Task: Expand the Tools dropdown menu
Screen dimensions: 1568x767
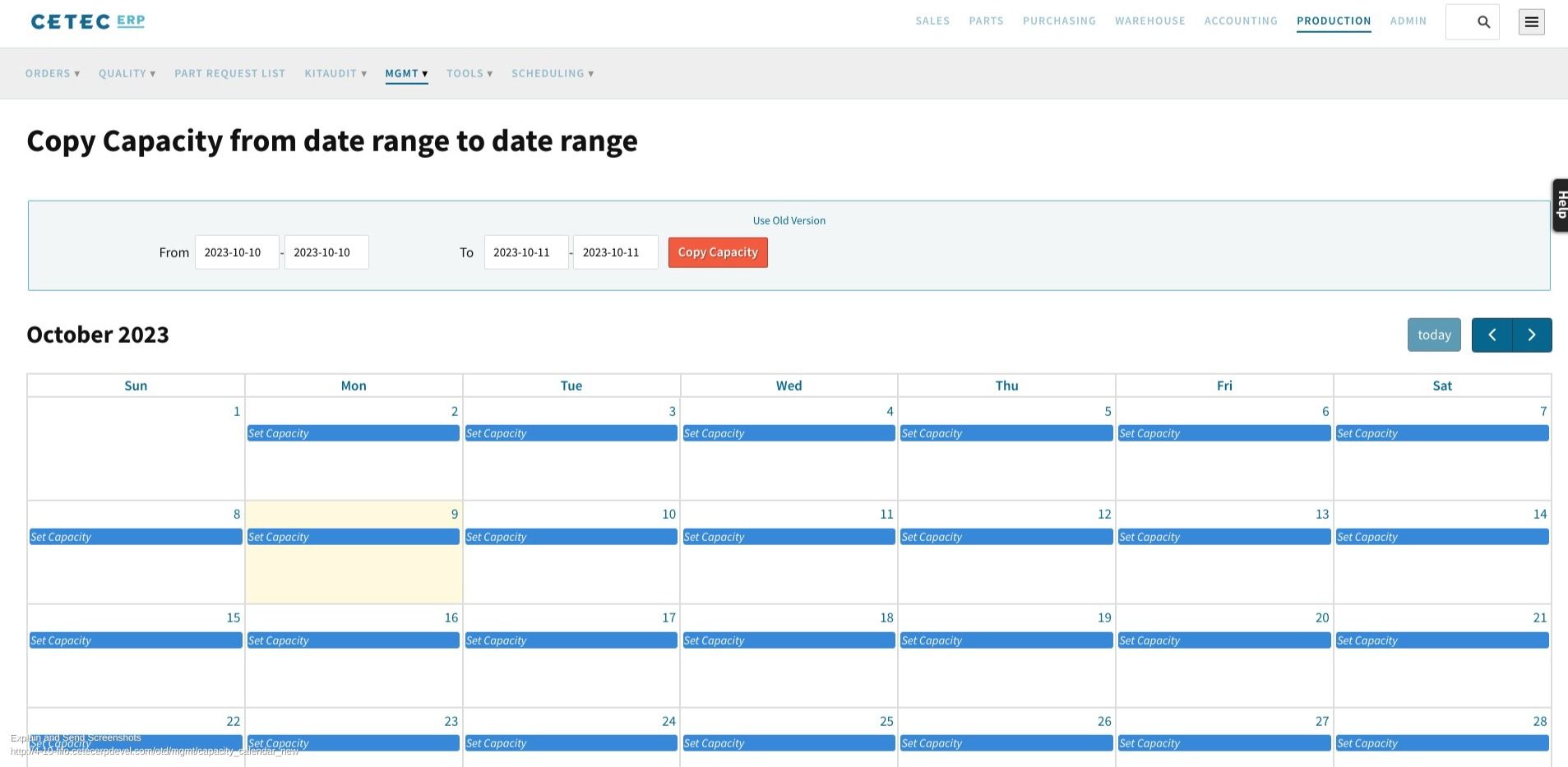Action: click(469, 73)
